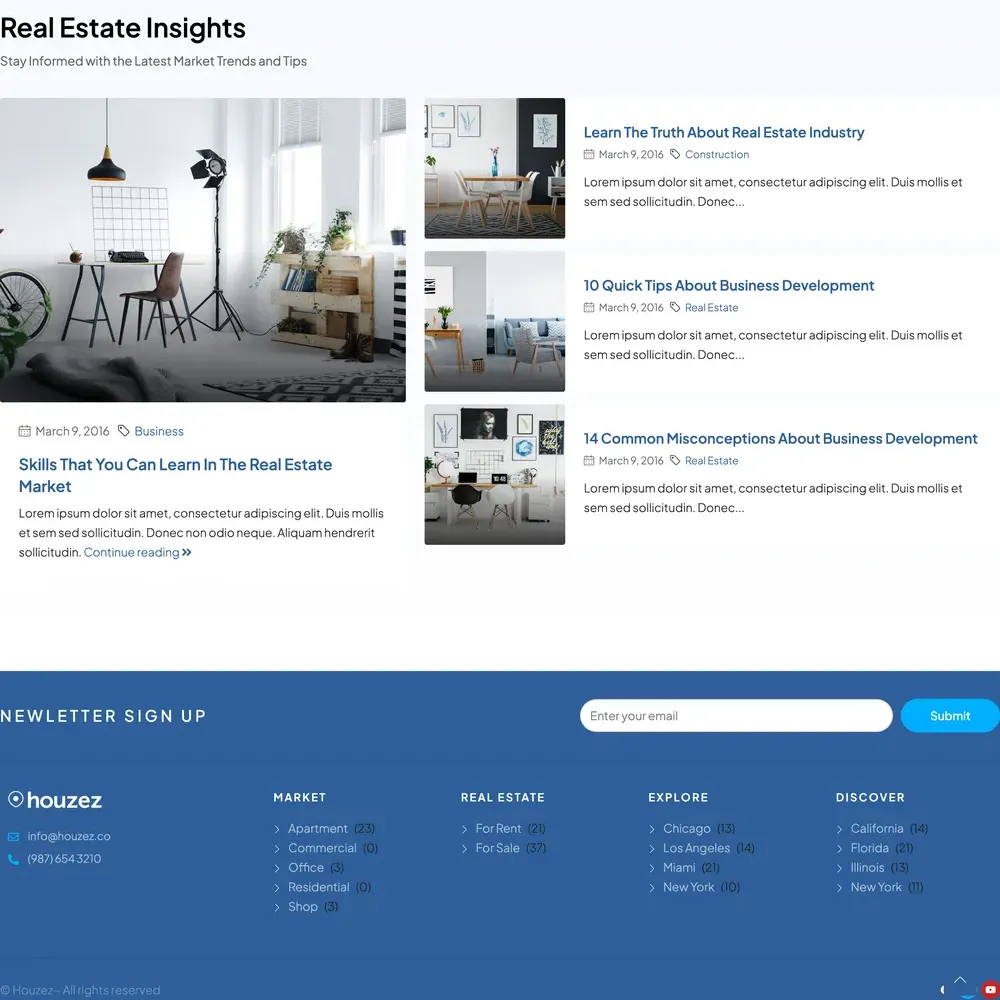Click the chevron next to For Rent

(x=465, y=829)
